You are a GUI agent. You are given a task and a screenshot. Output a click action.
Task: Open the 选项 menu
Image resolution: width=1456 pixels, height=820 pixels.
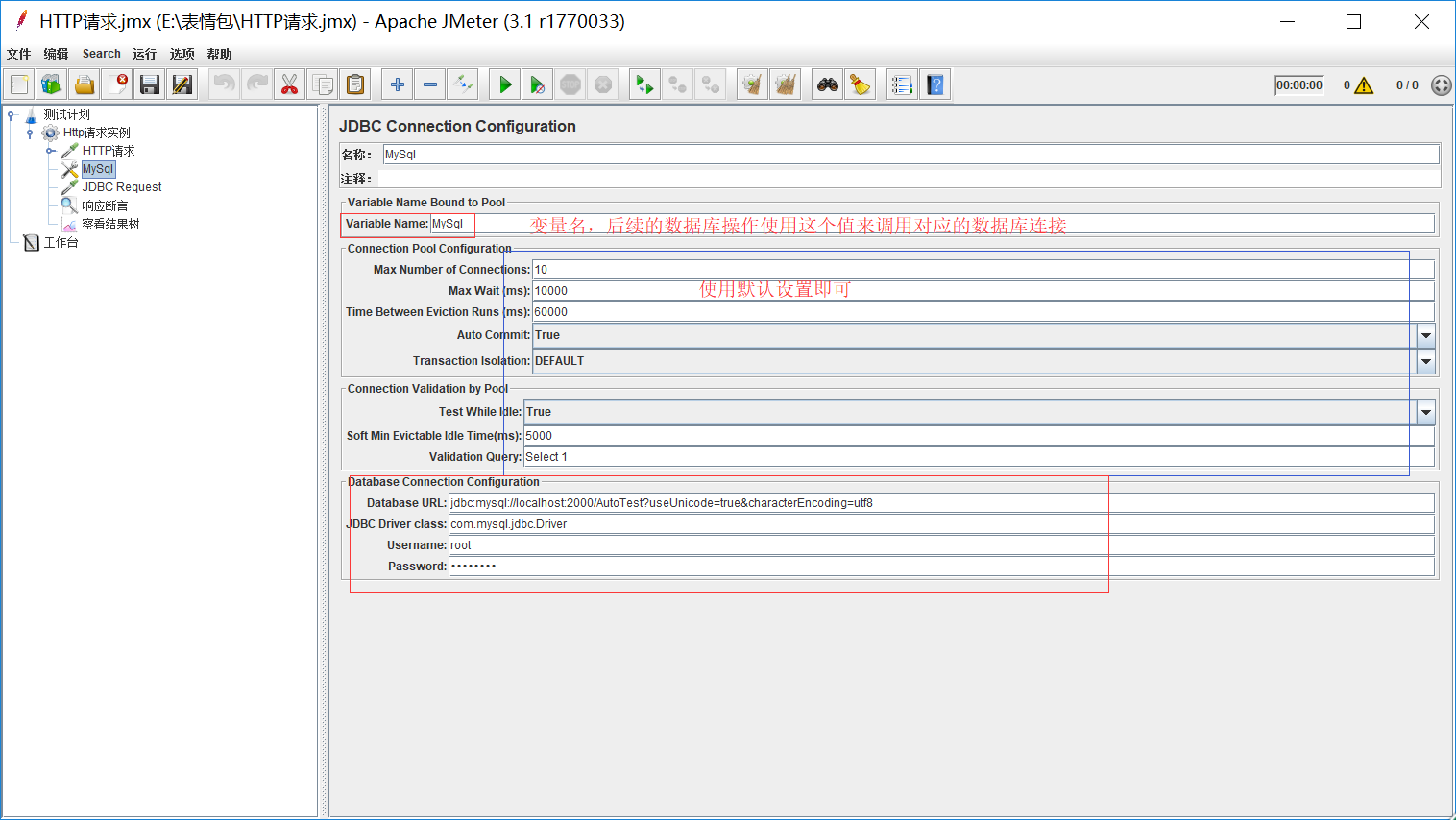click(x=182, y=54)
